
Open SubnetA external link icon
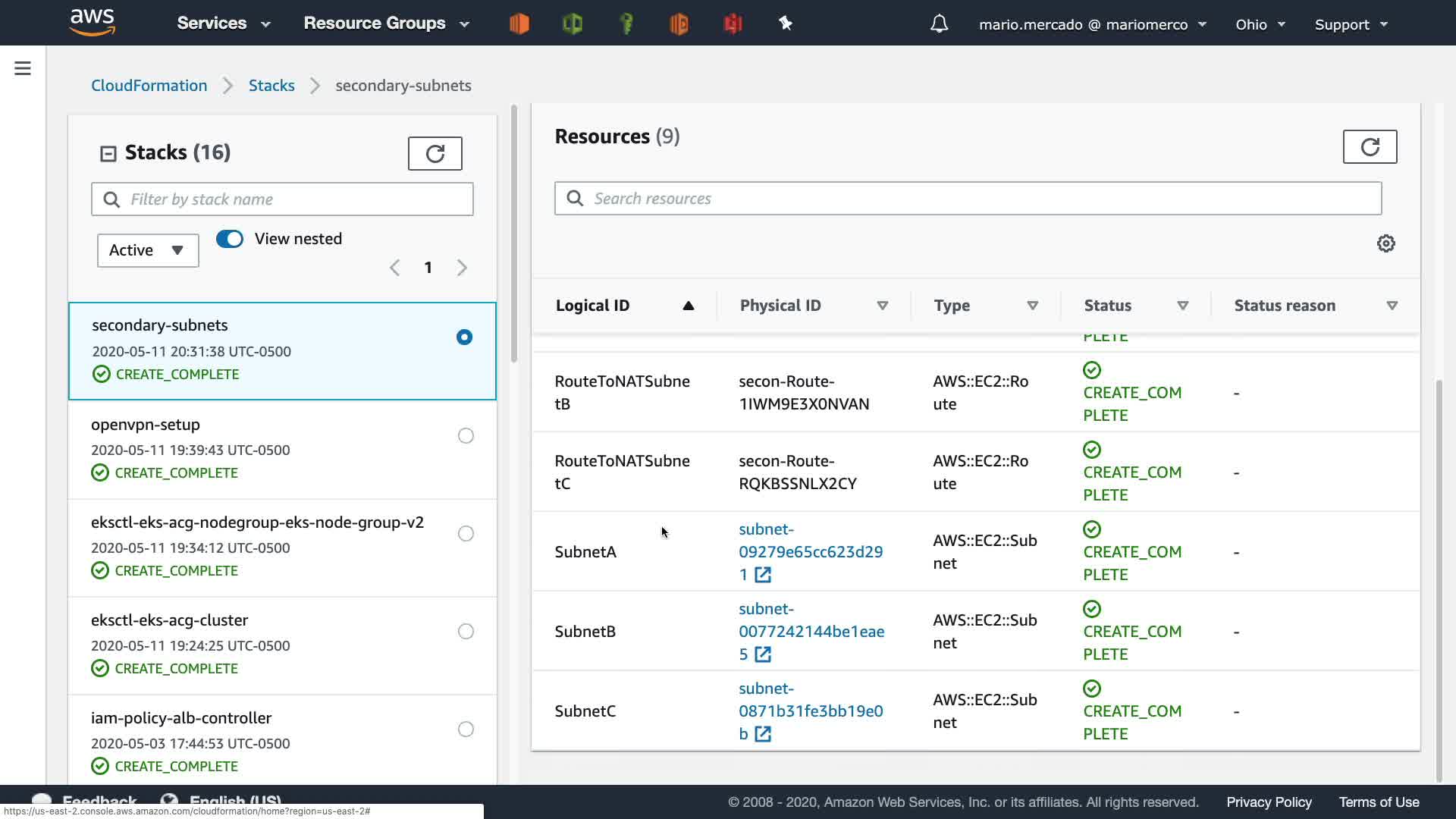[x=763, y=576]
